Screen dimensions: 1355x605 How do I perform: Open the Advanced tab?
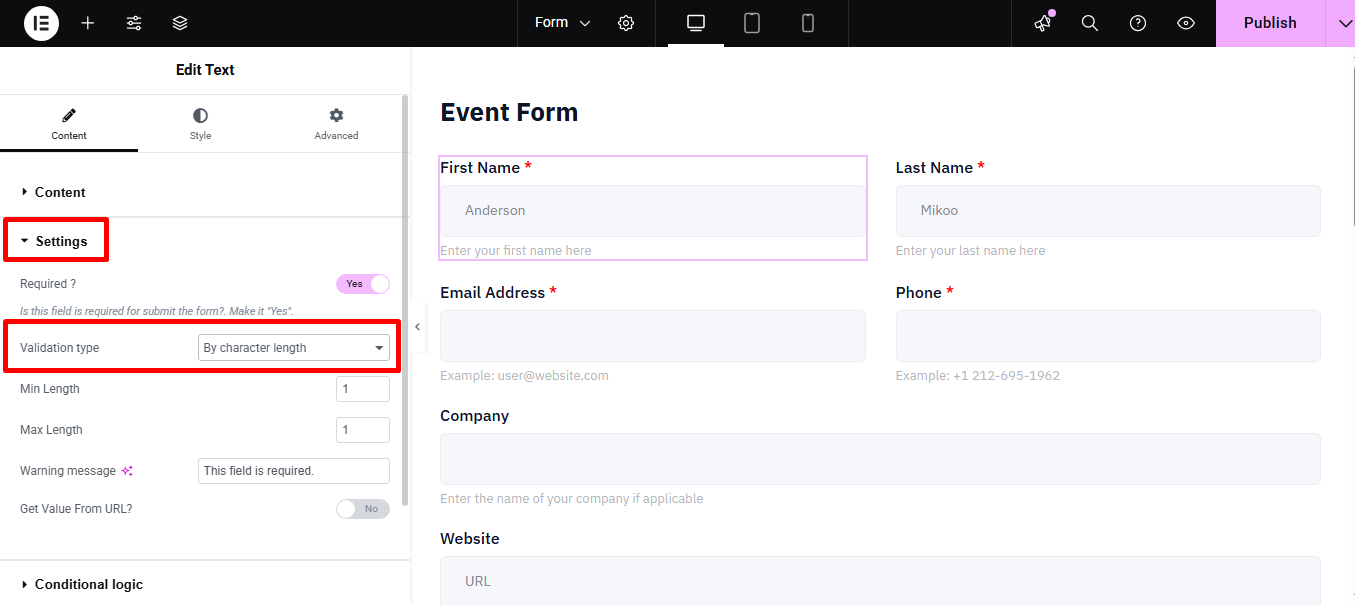336,124
